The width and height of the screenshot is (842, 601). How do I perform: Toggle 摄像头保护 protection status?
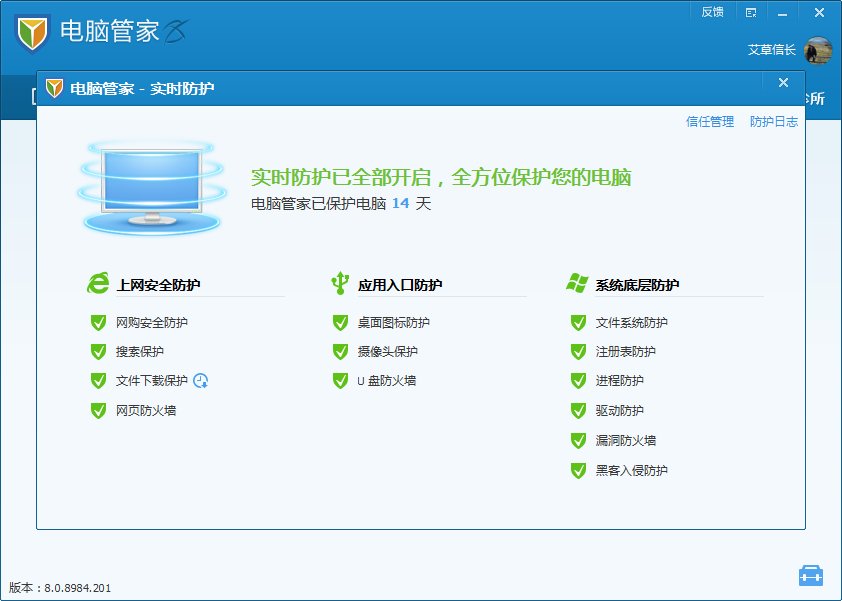tap(340, 352)
